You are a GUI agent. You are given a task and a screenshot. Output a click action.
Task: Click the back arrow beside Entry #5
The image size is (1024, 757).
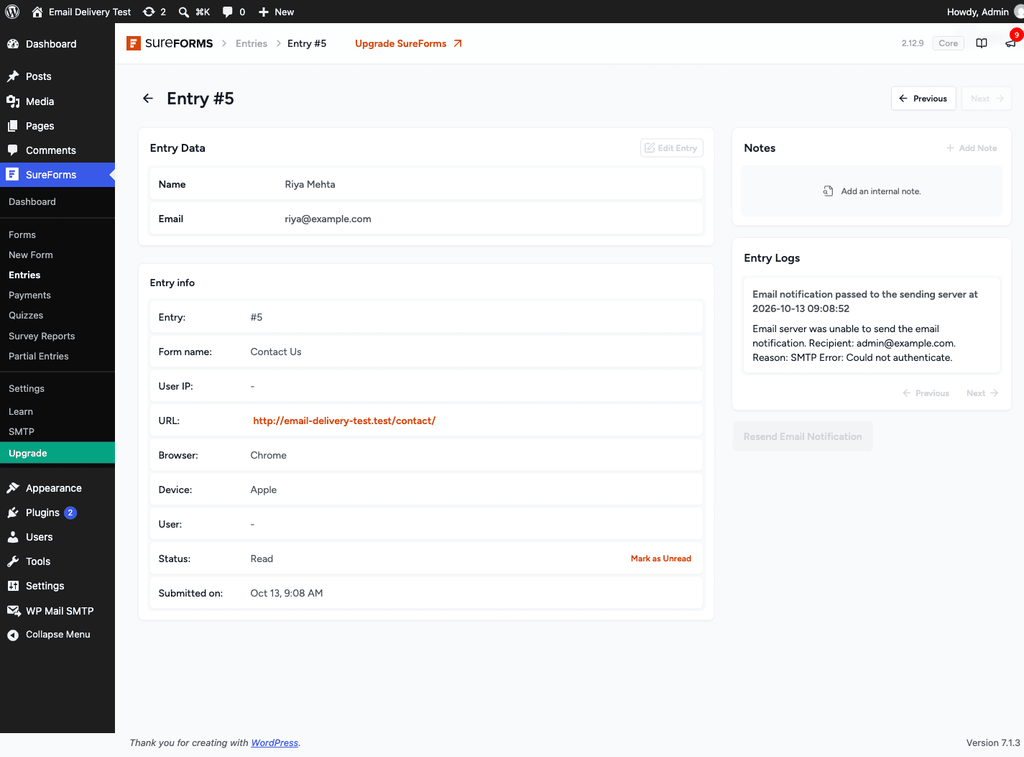148,99
